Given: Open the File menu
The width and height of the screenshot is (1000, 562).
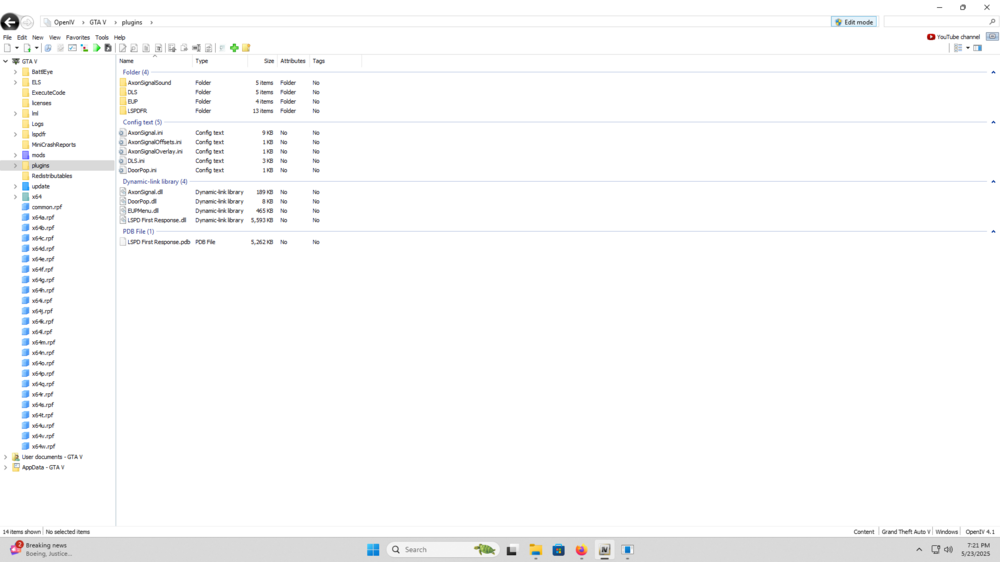Looking at the screenshot, I should tap(7, 38).
